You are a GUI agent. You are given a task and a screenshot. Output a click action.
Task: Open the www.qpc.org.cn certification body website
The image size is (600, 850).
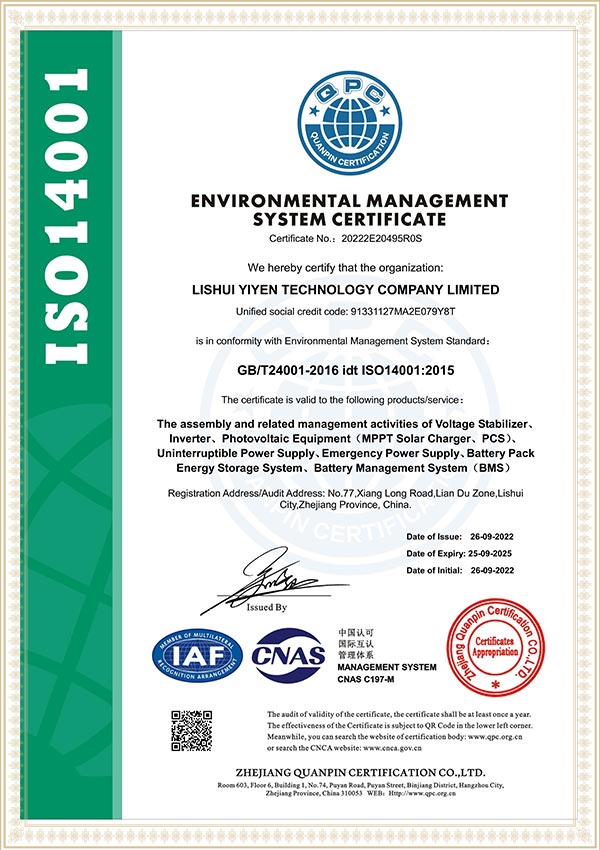(495, 737)
